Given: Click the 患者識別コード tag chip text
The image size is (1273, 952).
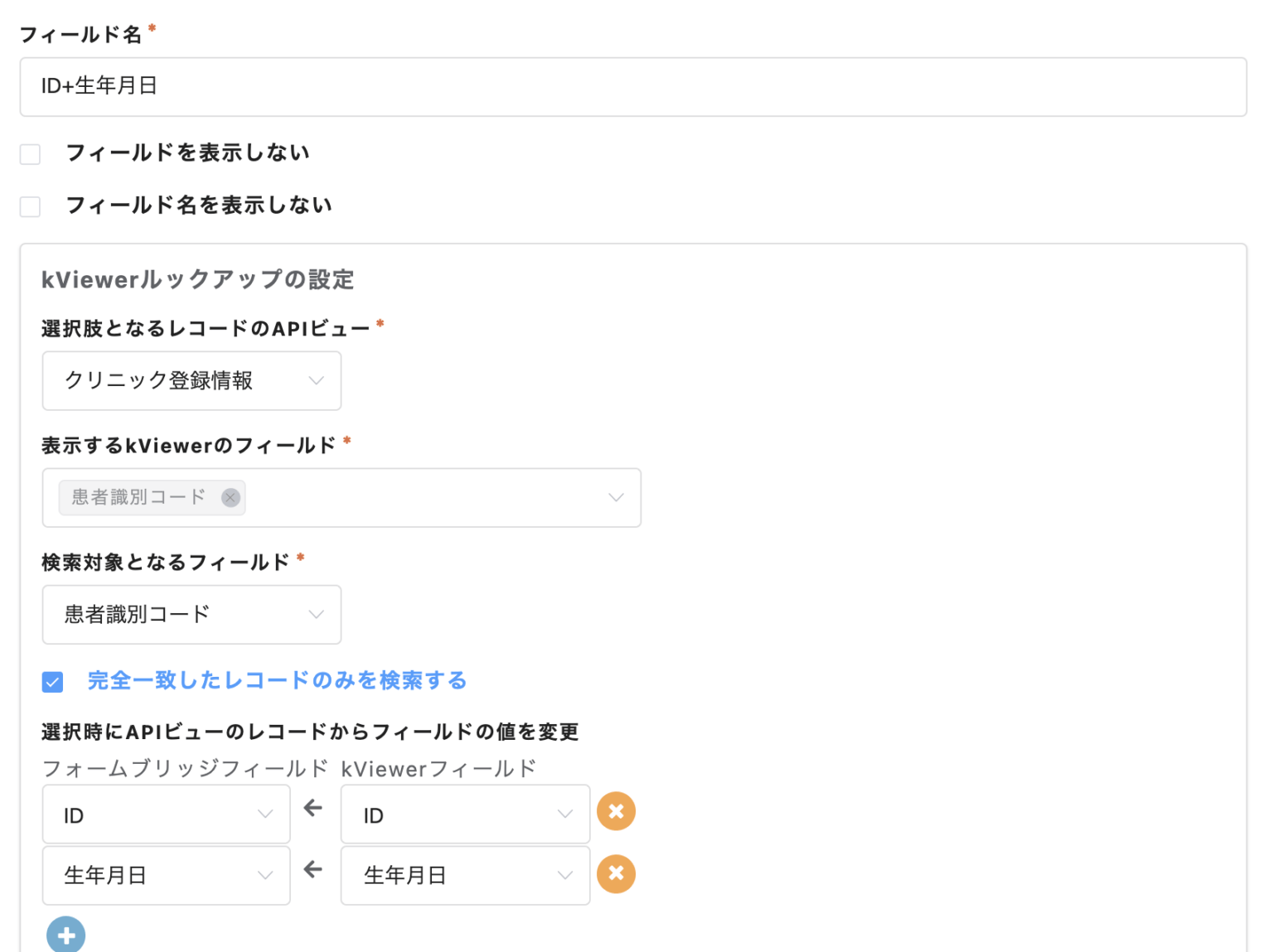Looking at the screenshot, I should pyautogui.click(x=138, y=497).
